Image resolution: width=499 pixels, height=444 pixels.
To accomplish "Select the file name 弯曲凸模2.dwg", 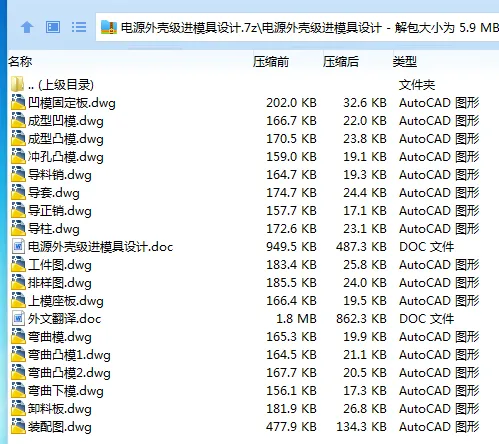I will tap(69, 373).
